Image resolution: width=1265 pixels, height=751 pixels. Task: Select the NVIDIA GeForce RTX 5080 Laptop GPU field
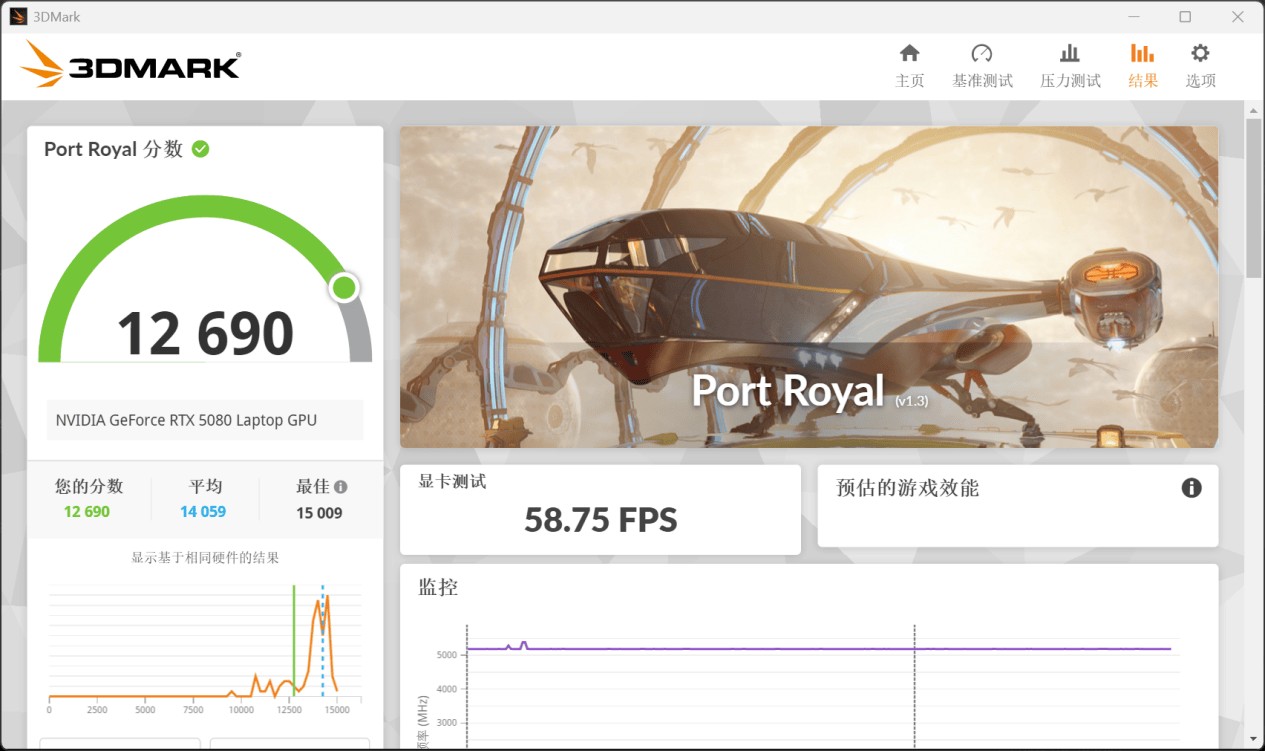coord(205,420)
